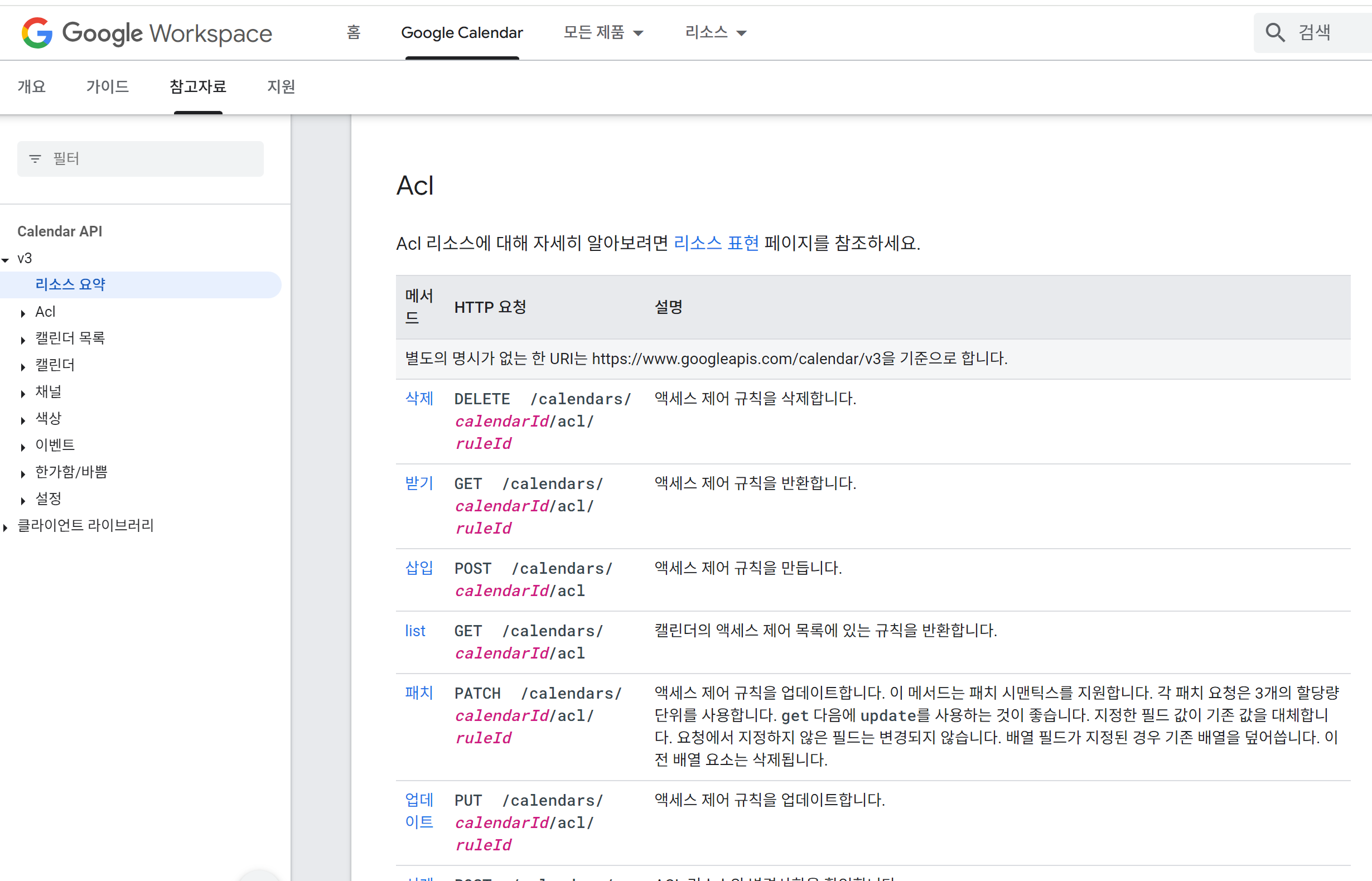Viewport: 1372px width, 881px height.
Task: Click the 검색 search field
Action: point(1313,32)
